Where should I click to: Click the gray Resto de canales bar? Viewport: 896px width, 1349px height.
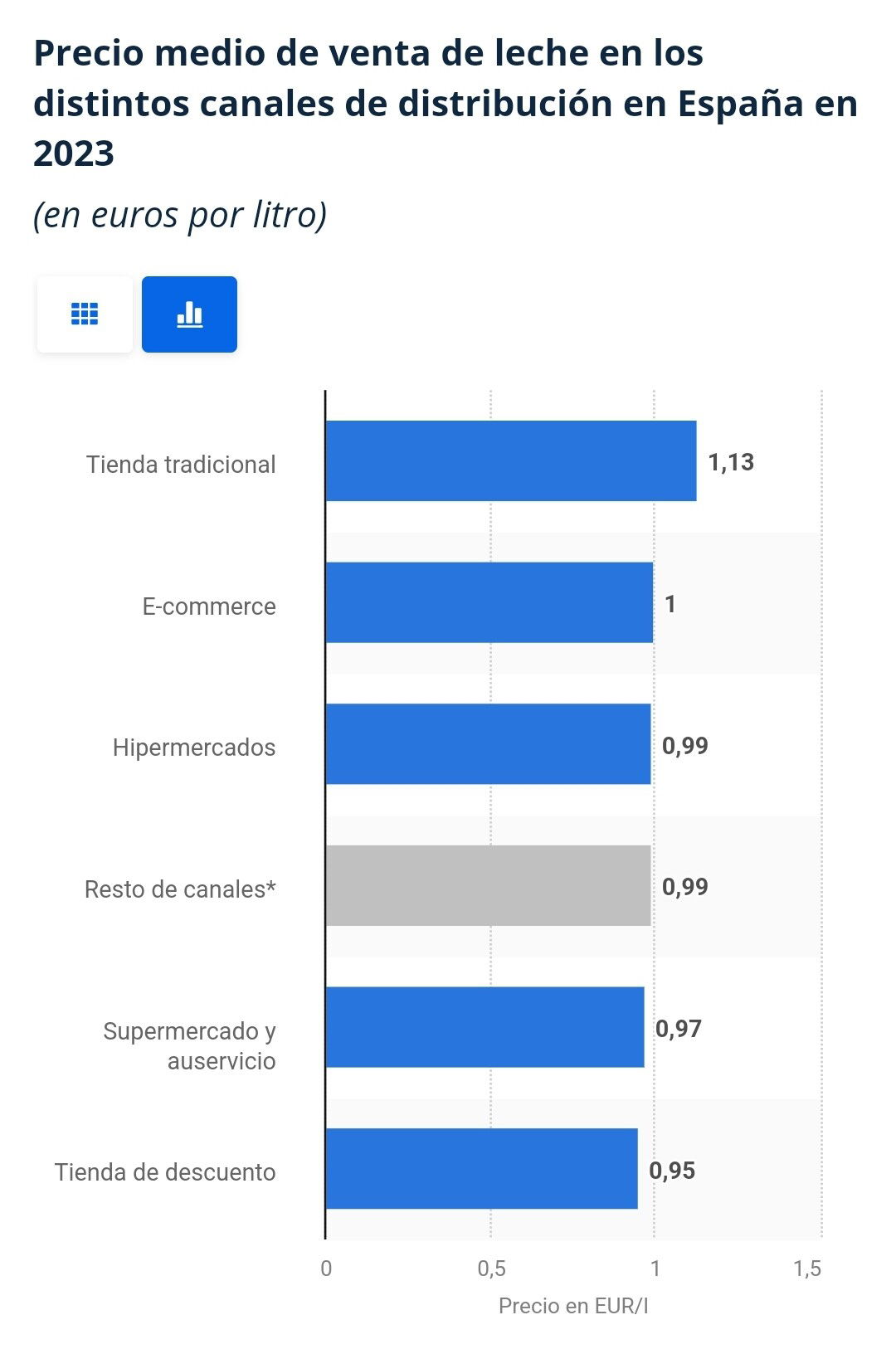[488, 885]
